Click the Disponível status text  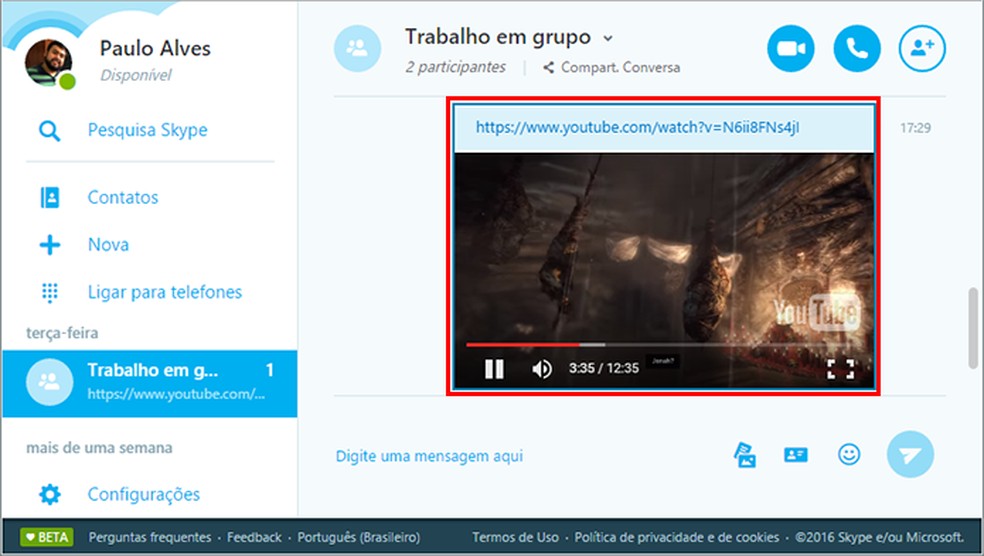136,75
